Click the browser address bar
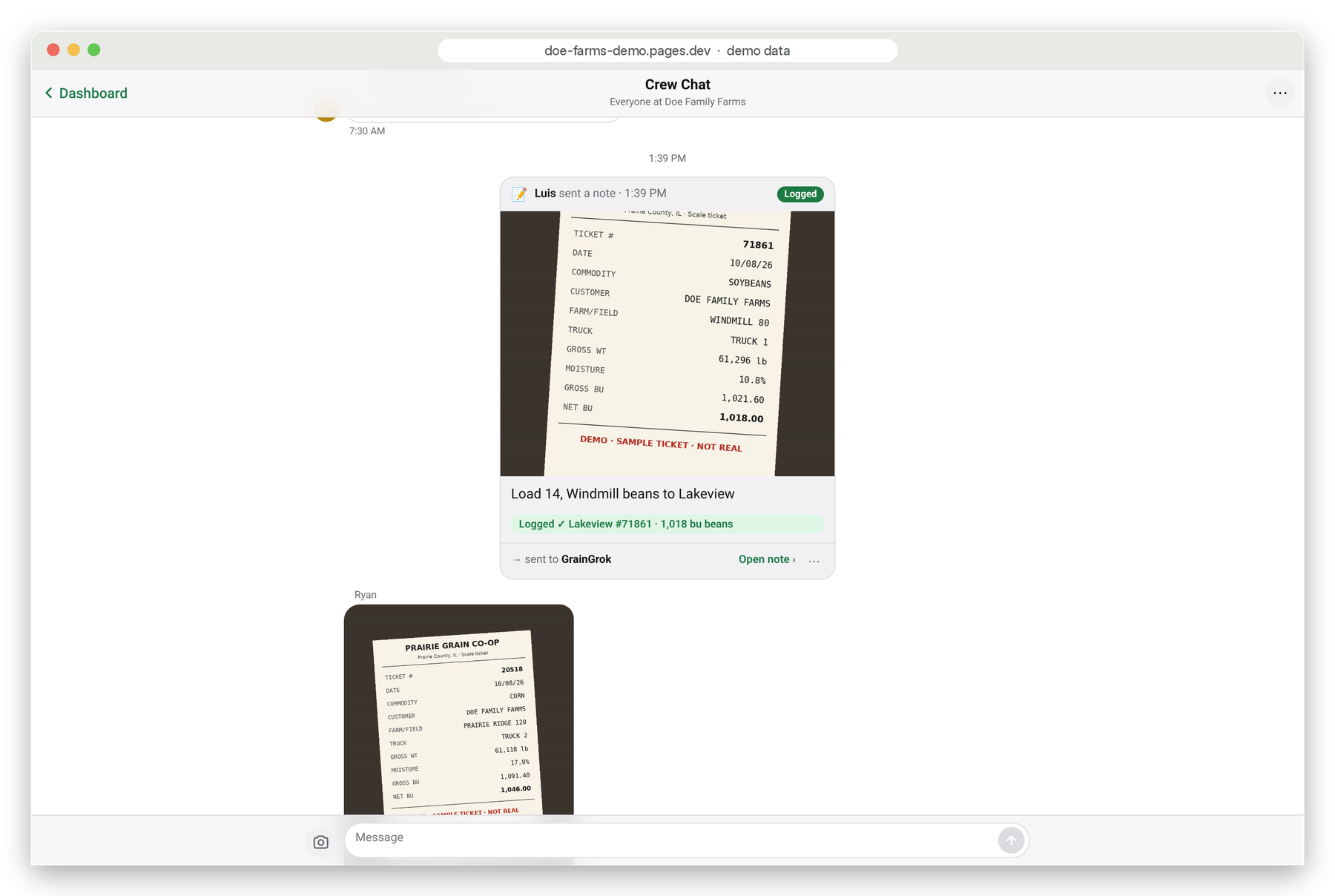This screenshot has height=896, width=1335. (667, 50)
